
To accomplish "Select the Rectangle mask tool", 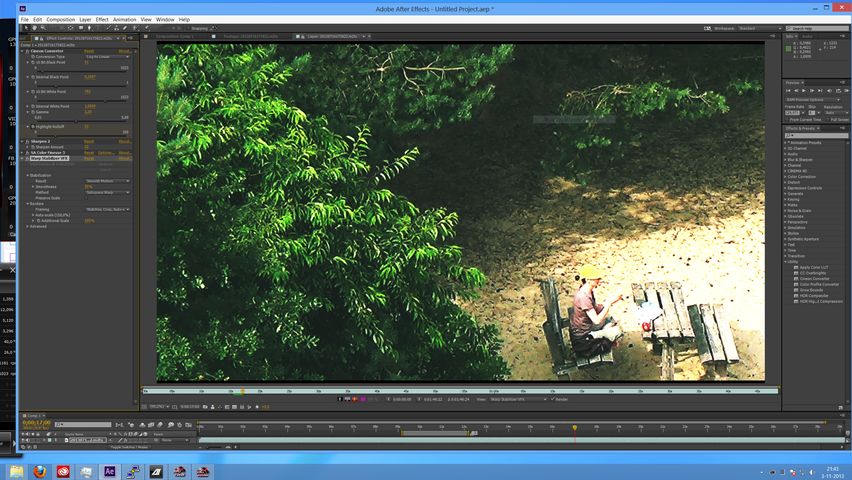I will (81, 28).
